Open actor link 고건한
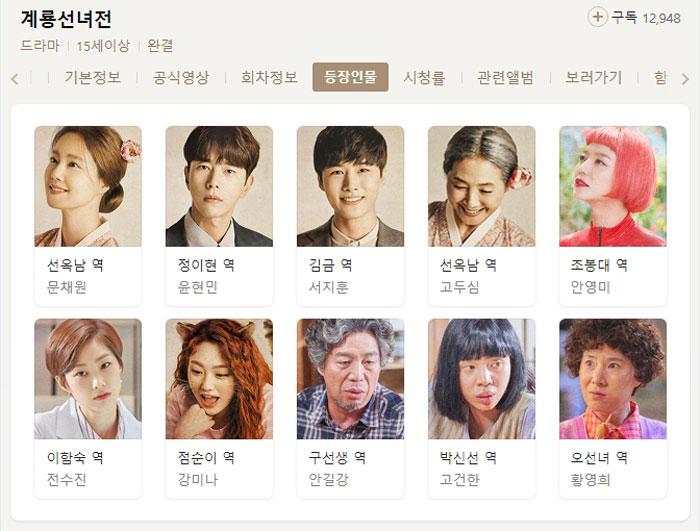Viewport: 700px width, 531px height. pyautogui.click(x=460, y=480)
